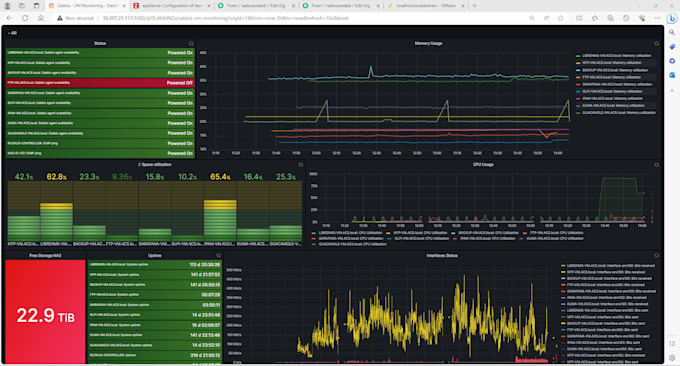
Task: Open Microsoft 365 icon in sidebar
Action: (672, 61)
